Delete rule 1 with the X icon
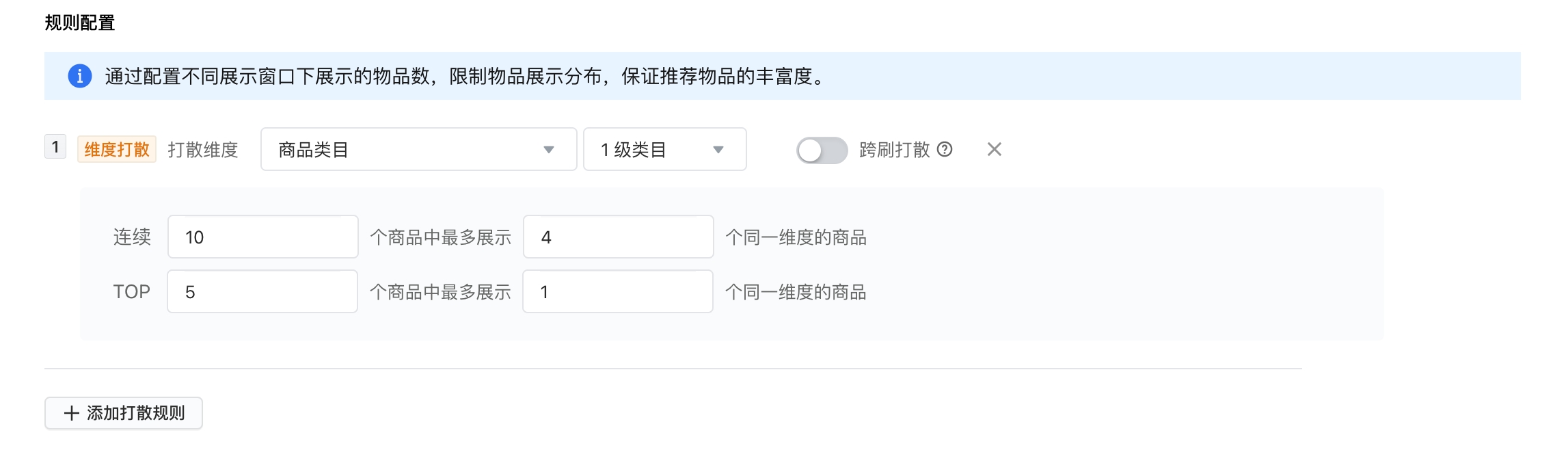The height and width of the screenshot is (450, 1568). click(x=995, y=149)
